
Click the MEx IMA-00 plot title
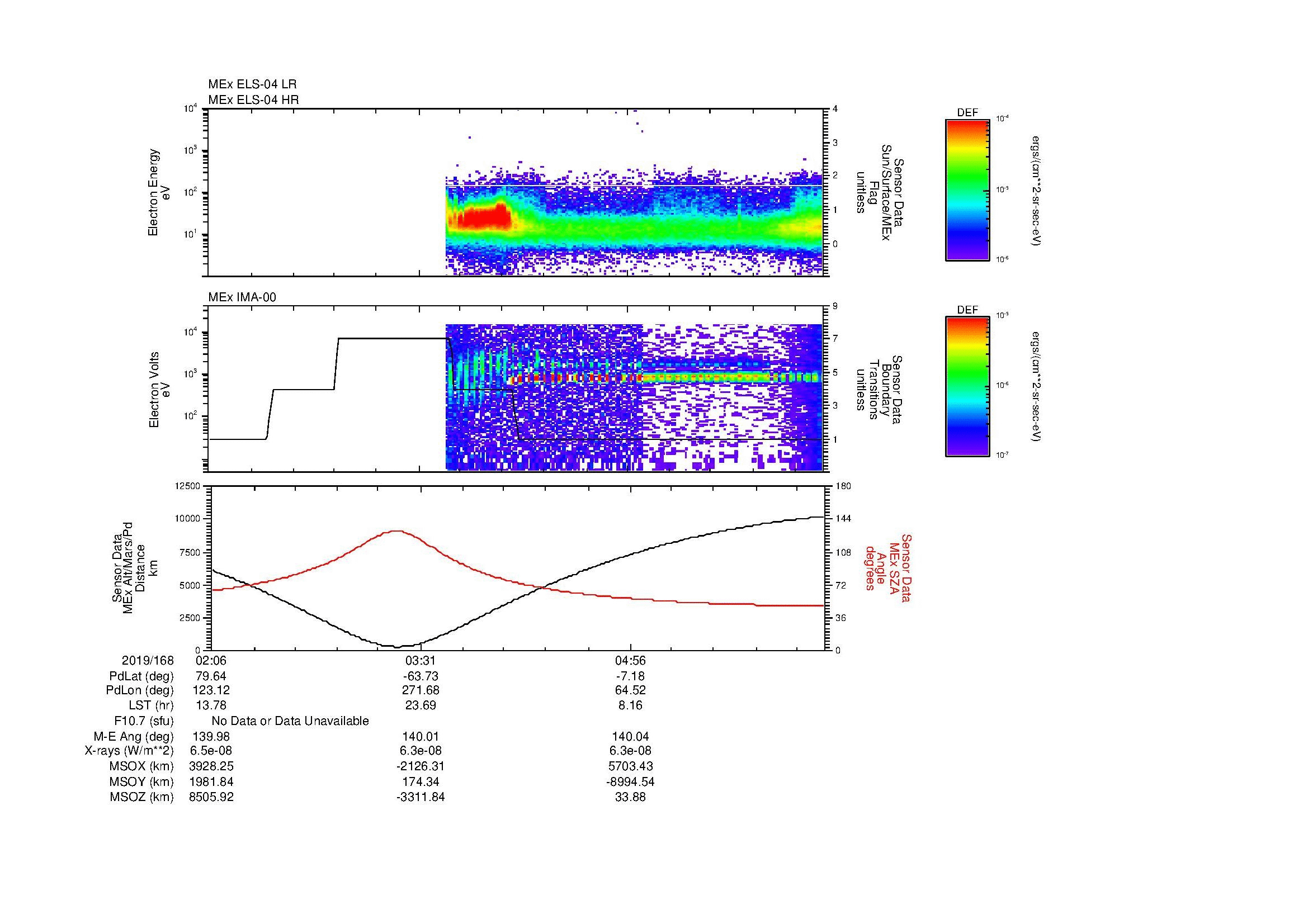click(x=242, y=297)
